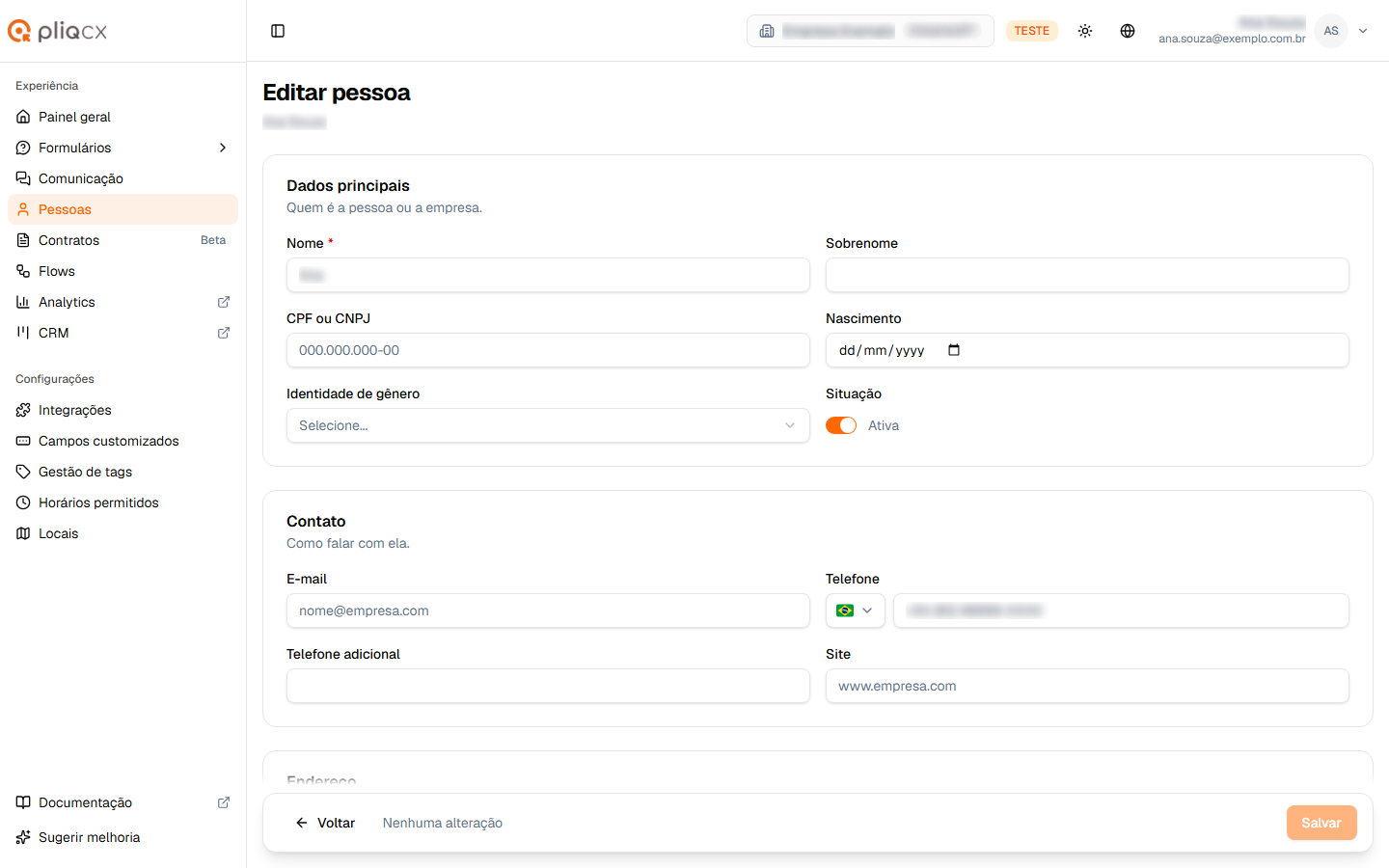Viewport: 1389px width, 868px height.
Task: Click the company building icon in header
Action: [x=767, y=31]
